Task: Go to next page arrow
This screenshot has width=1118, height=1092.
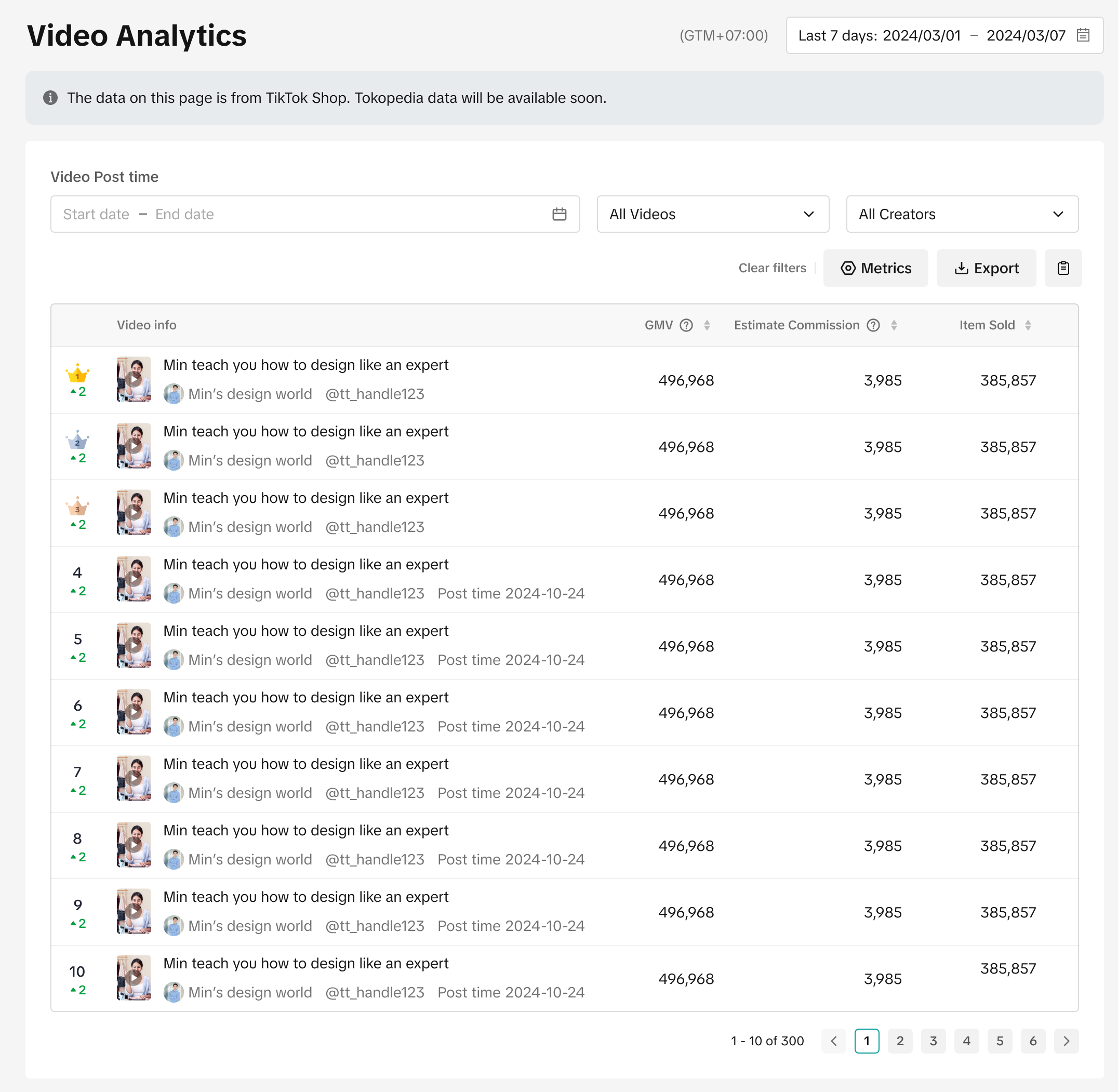Action: (1066, 1041)
